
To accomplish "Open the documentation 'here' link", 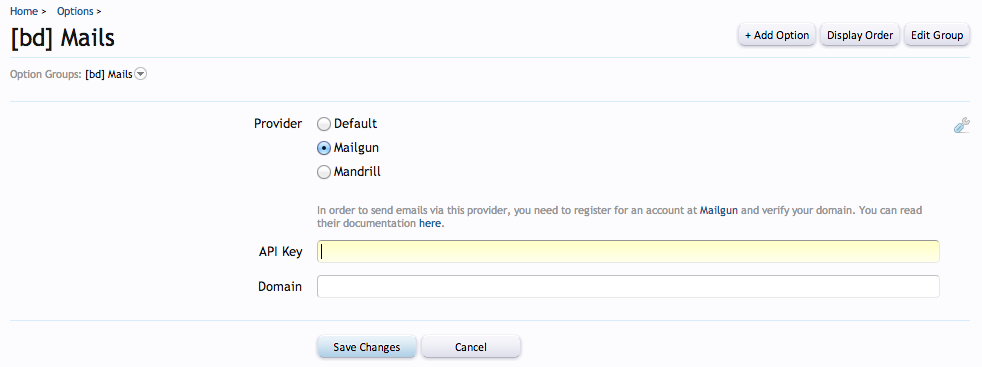I will click(x=430, y=223).
